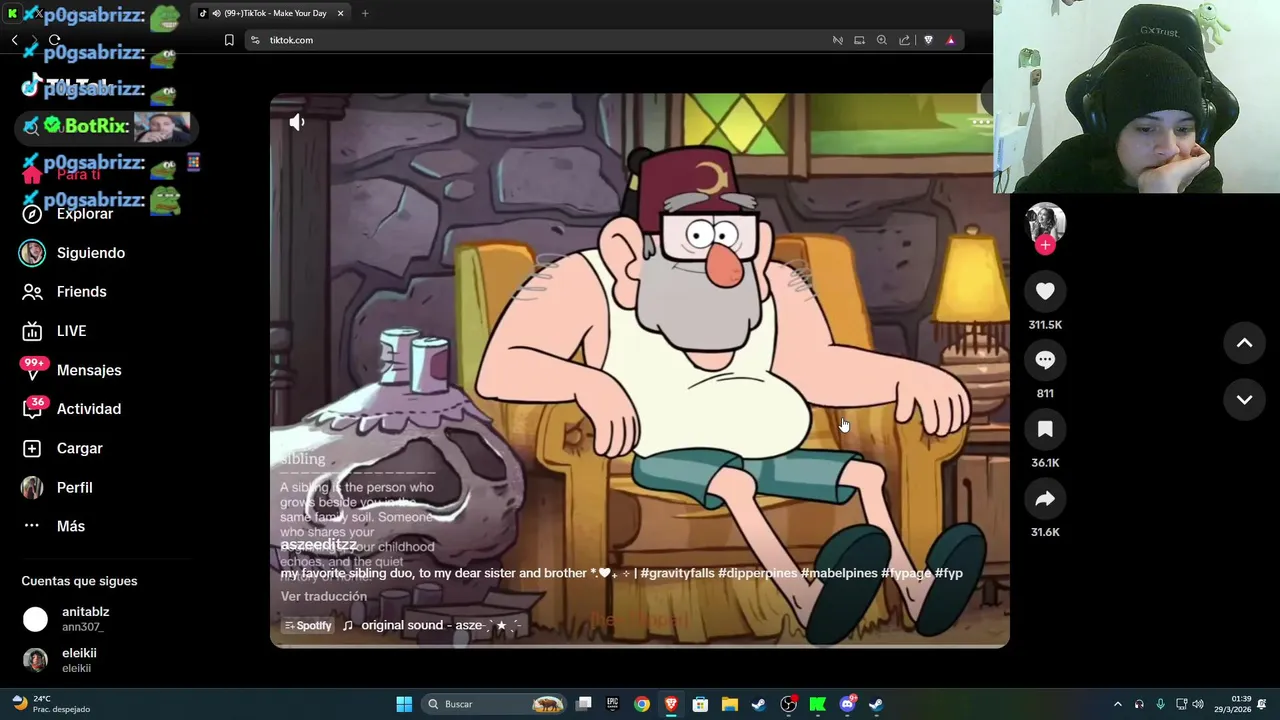1280x720 pixels.
Task: Click Cargar to upload a video
Action: [x=80, y=448]
